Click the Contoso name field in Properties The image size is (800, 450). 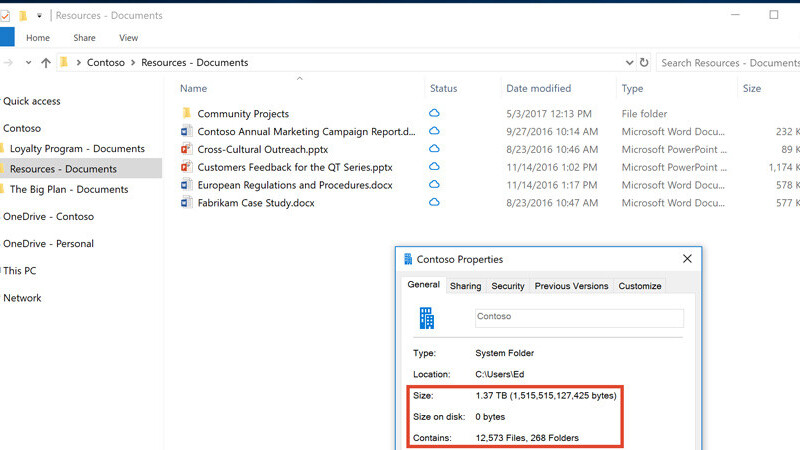pyautogui.click(x=579, y=317)
